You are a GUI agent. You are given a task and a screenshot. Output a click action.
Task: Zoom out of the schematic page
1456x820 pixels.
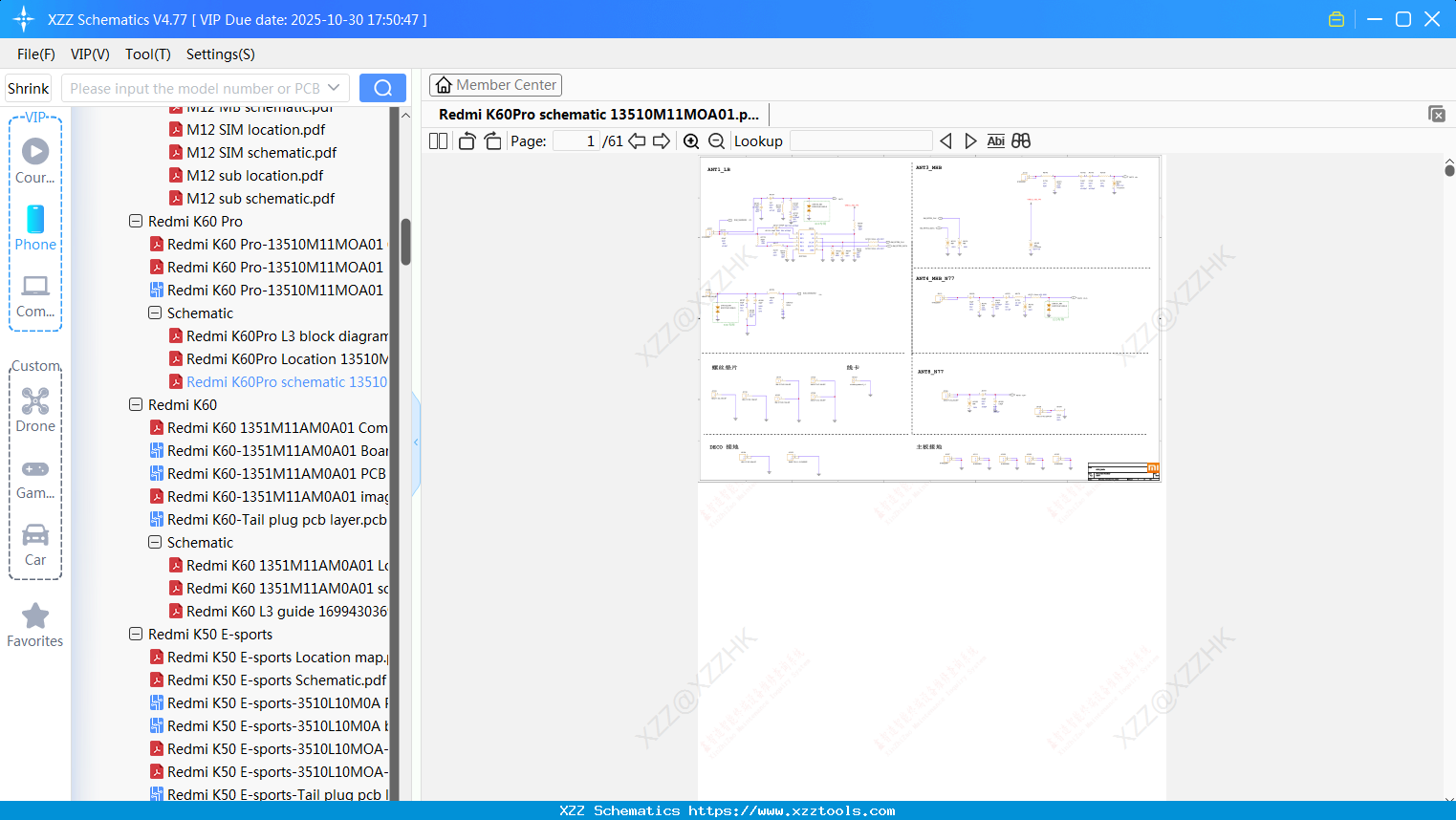715,140
